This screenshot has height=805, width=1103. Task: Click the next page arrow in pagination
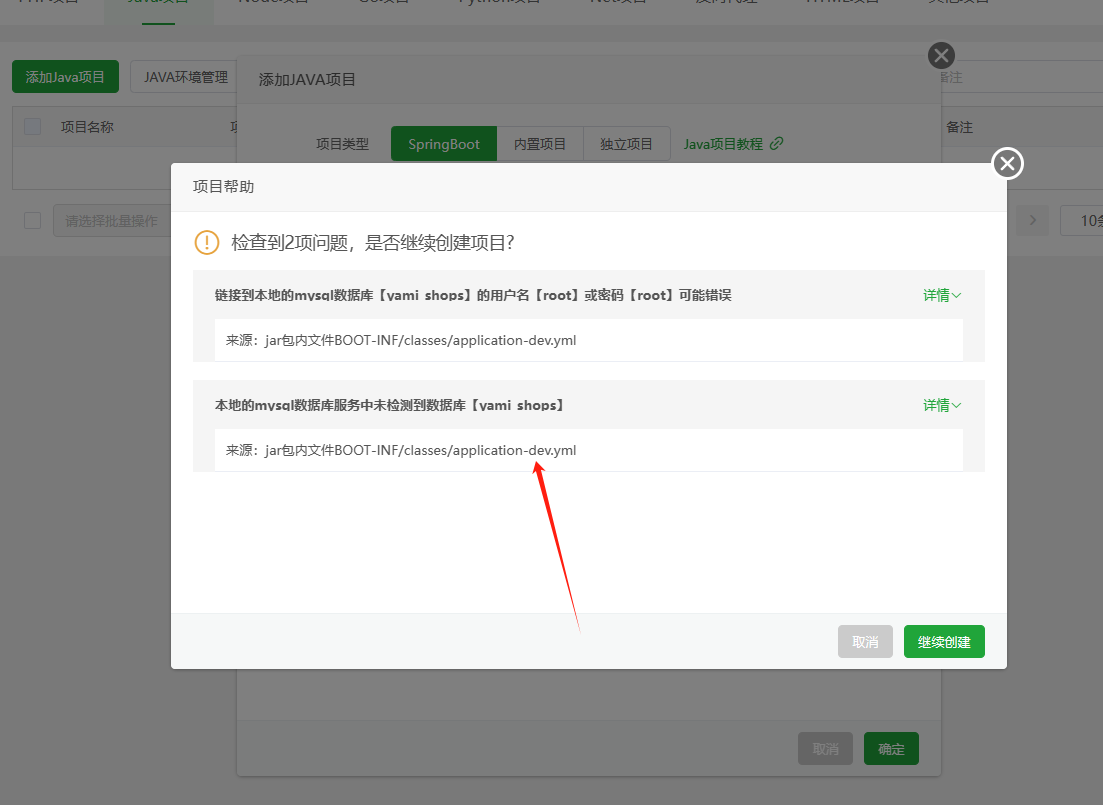pyautogui.click(x=1032, y=220)
